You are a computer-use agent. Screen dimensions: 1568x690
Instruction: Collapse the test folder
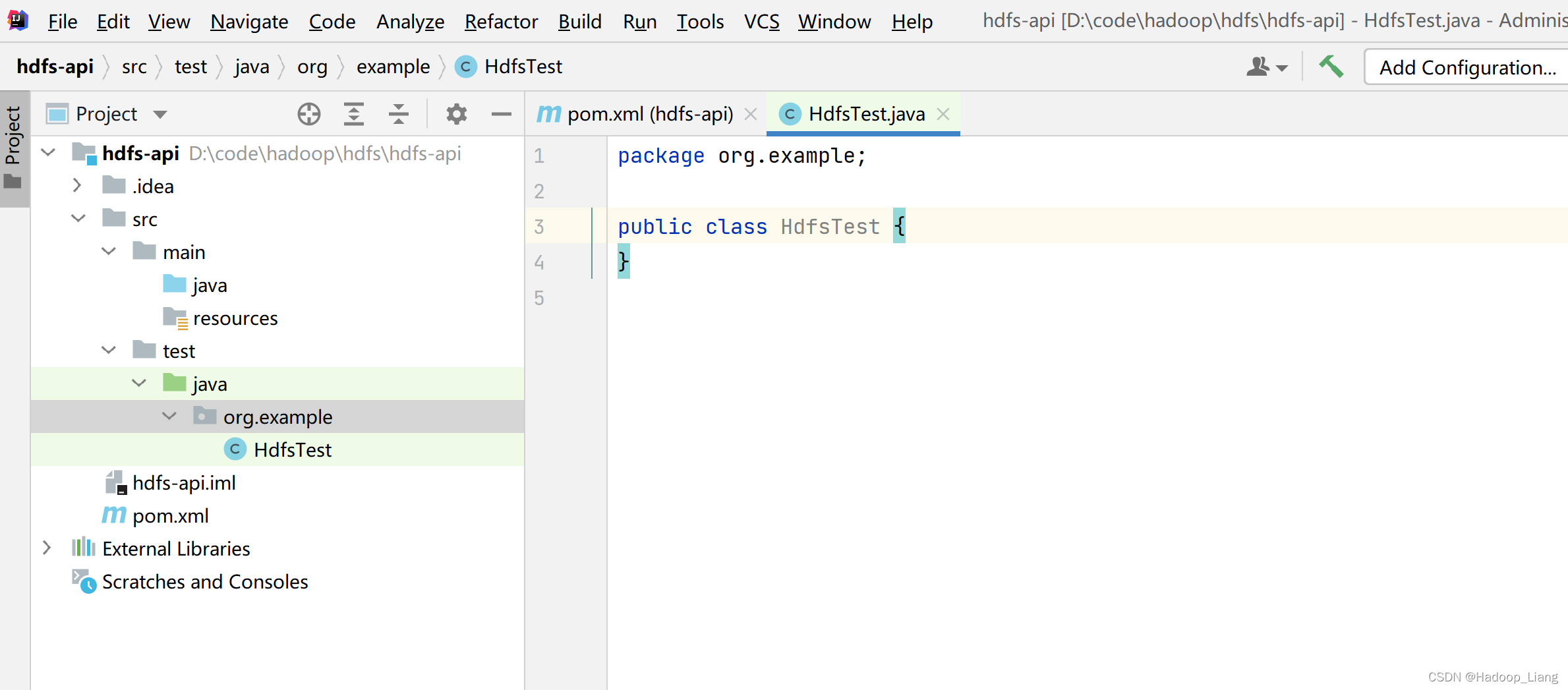109,351
